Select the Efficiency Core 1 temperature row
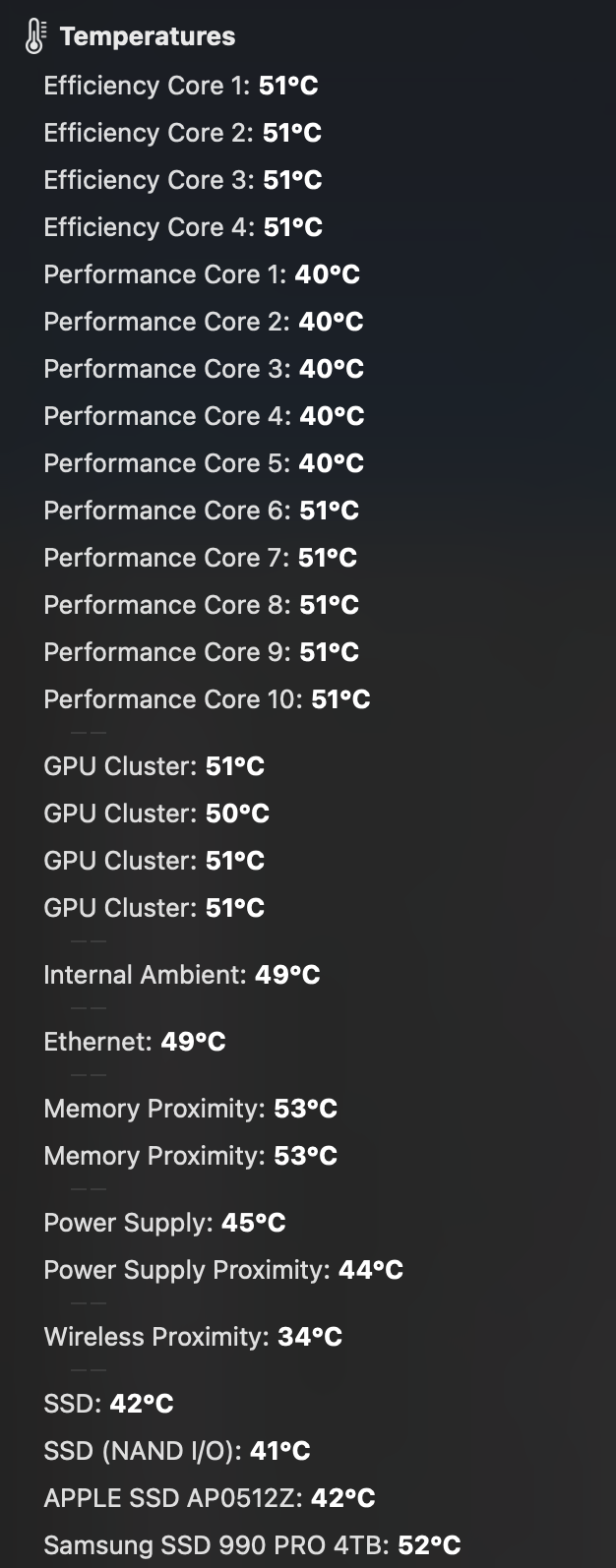The image size is (616, 1568). pyautogui.click(x=180, y=86)
